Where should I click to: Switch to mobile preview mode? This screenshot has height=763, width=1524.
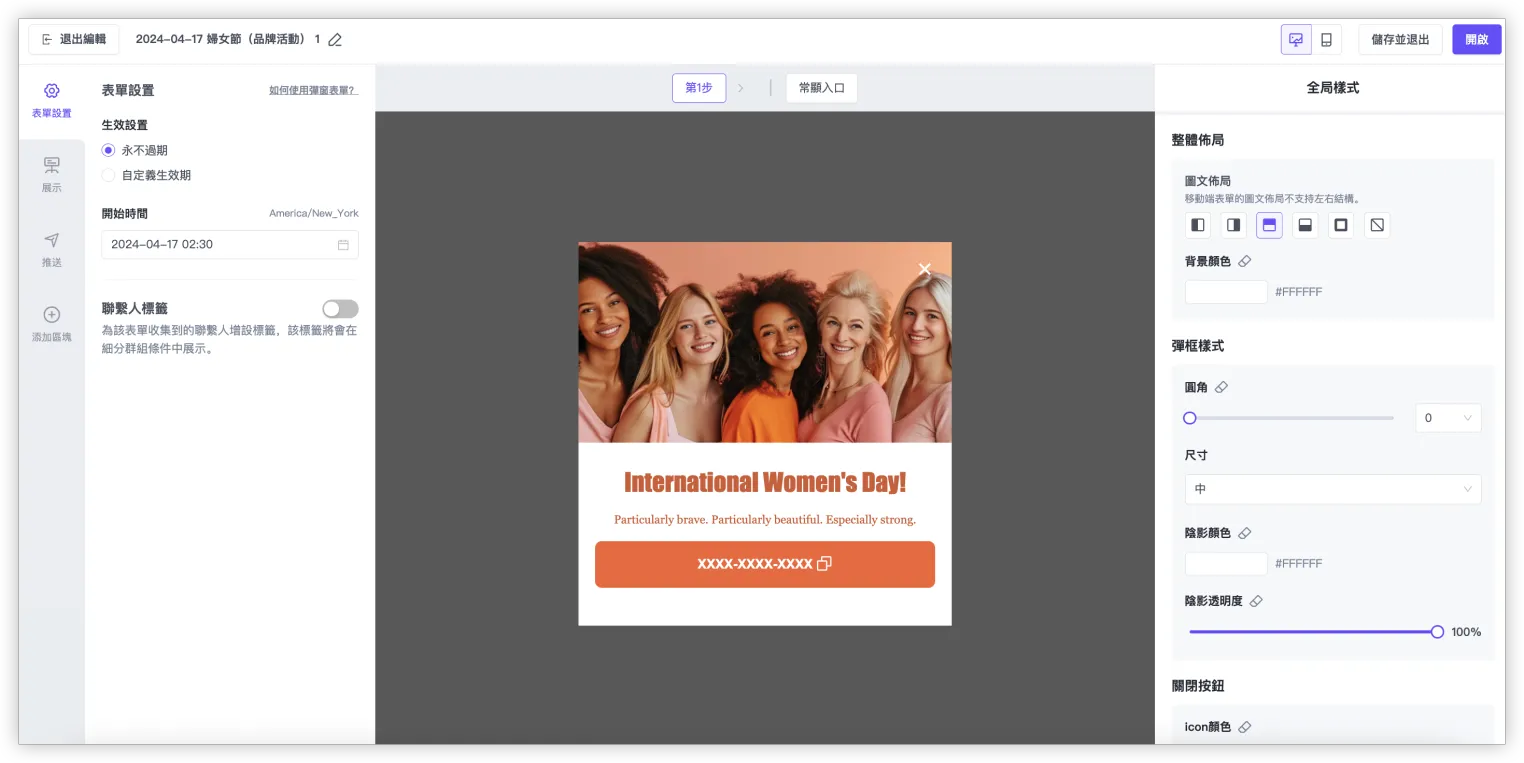(x=1326, y=40)
